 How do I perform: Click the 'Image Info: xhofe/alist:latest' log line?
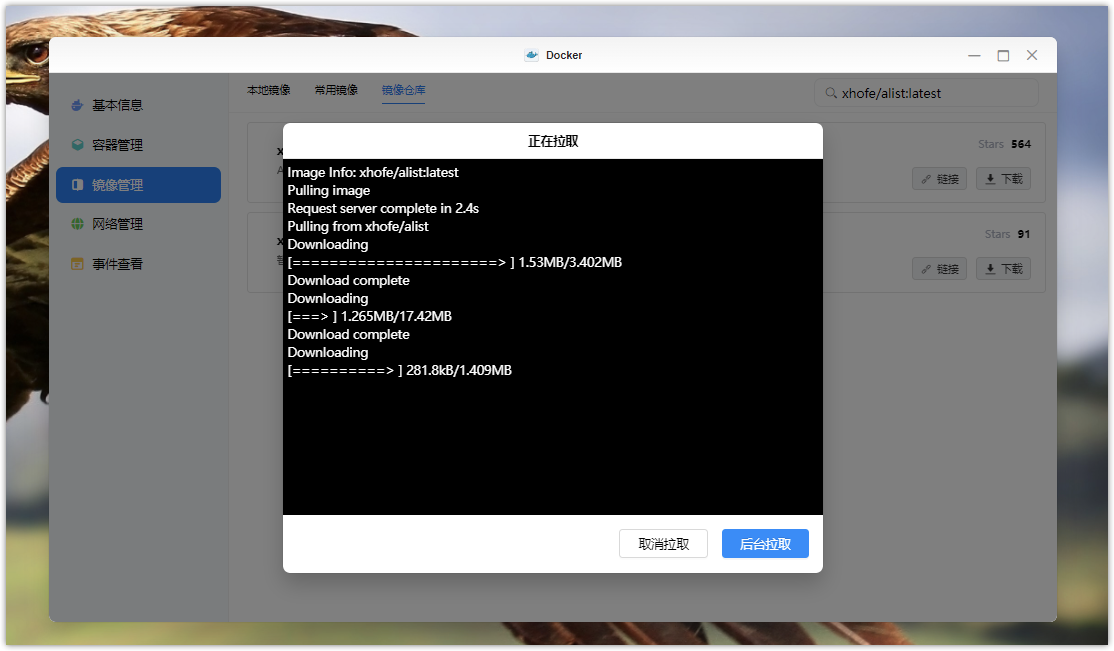tap(372, 172)
